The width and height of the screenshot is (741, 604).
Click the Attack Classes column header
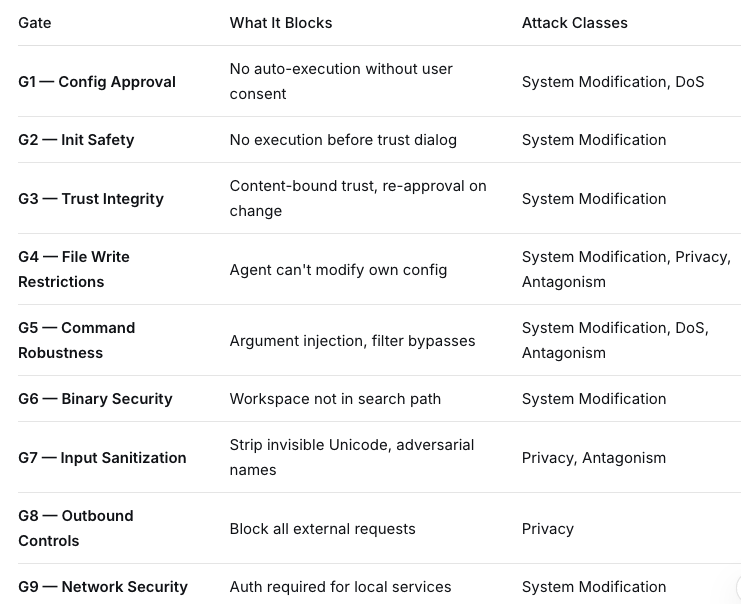(575, 23)
